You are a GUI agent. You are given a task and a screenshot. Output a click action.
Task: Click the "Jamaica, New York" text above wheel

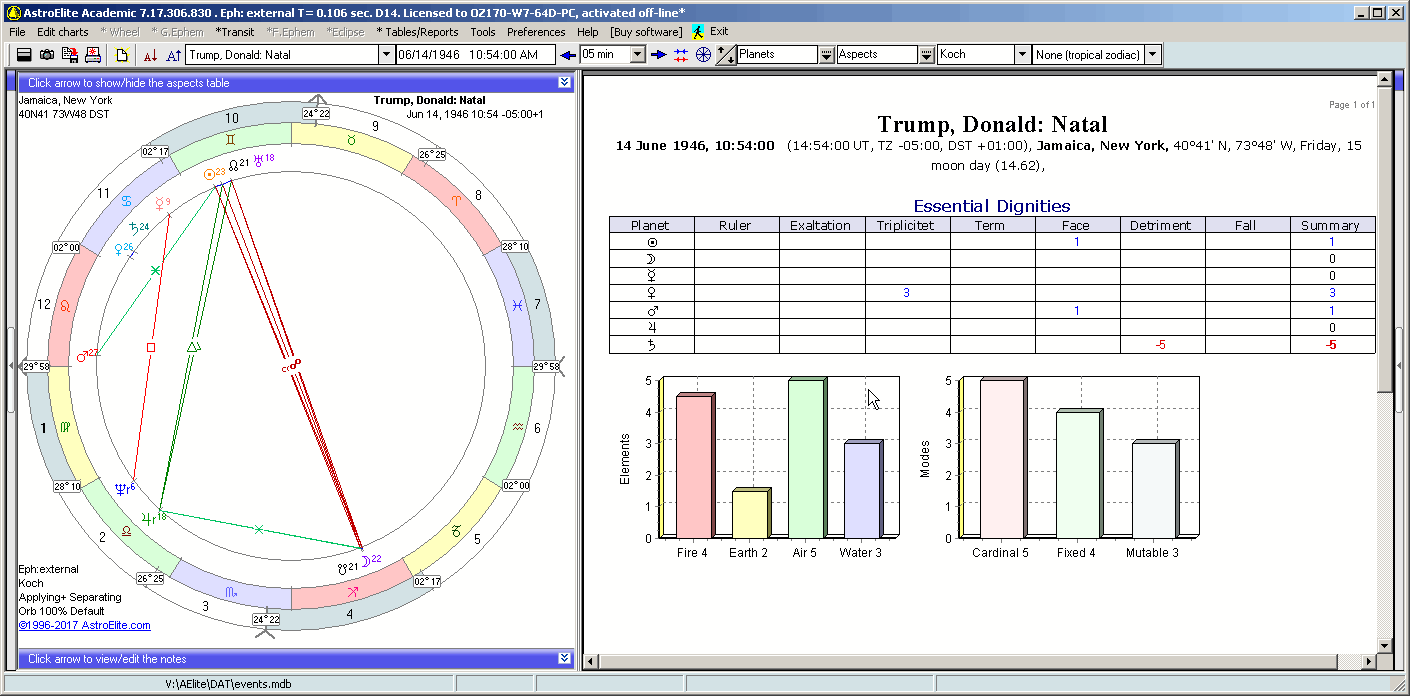click(x=65, y=100)
